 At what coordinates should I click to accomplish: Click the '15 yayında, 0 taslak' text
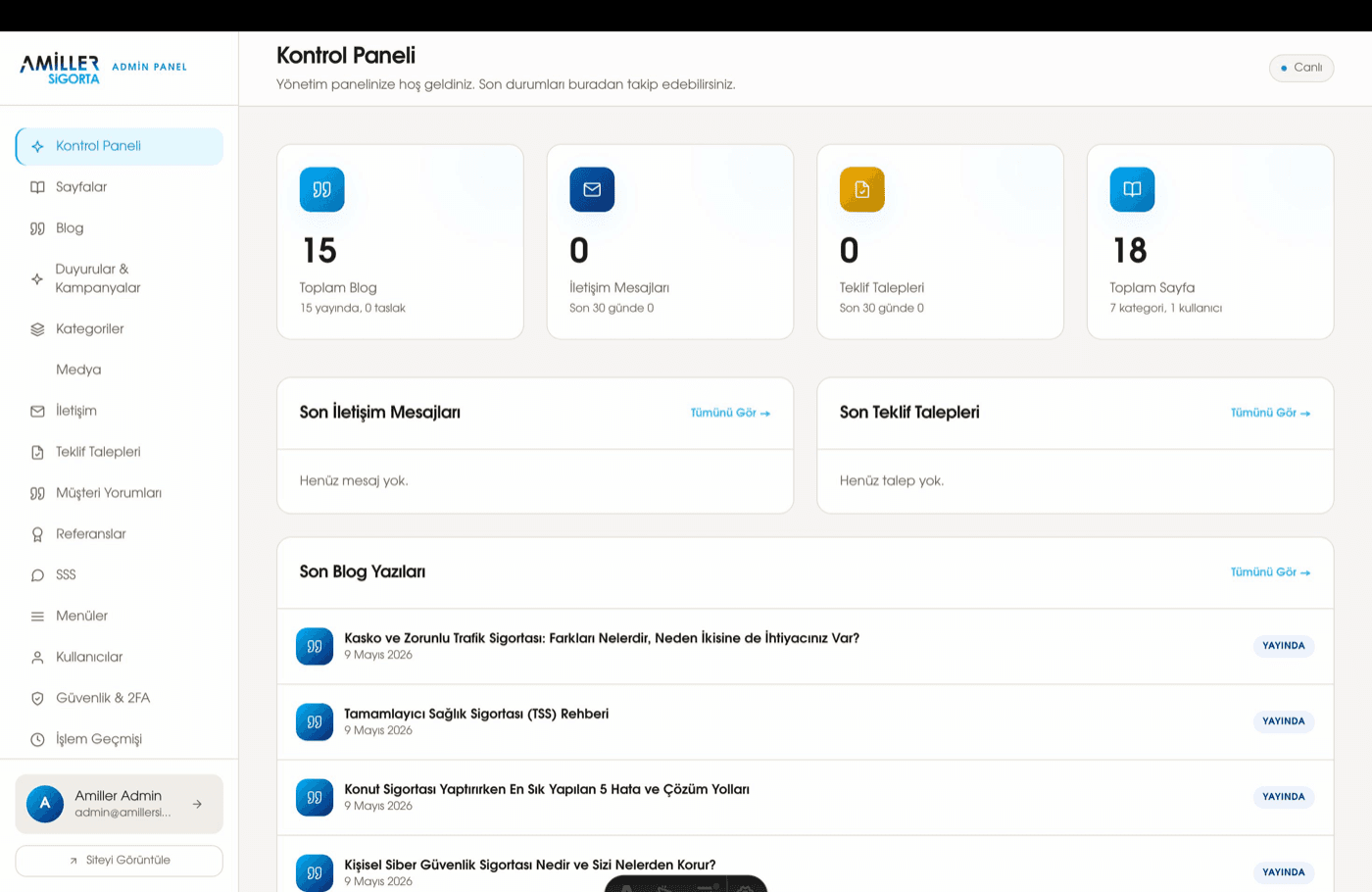tap(353, 309)
